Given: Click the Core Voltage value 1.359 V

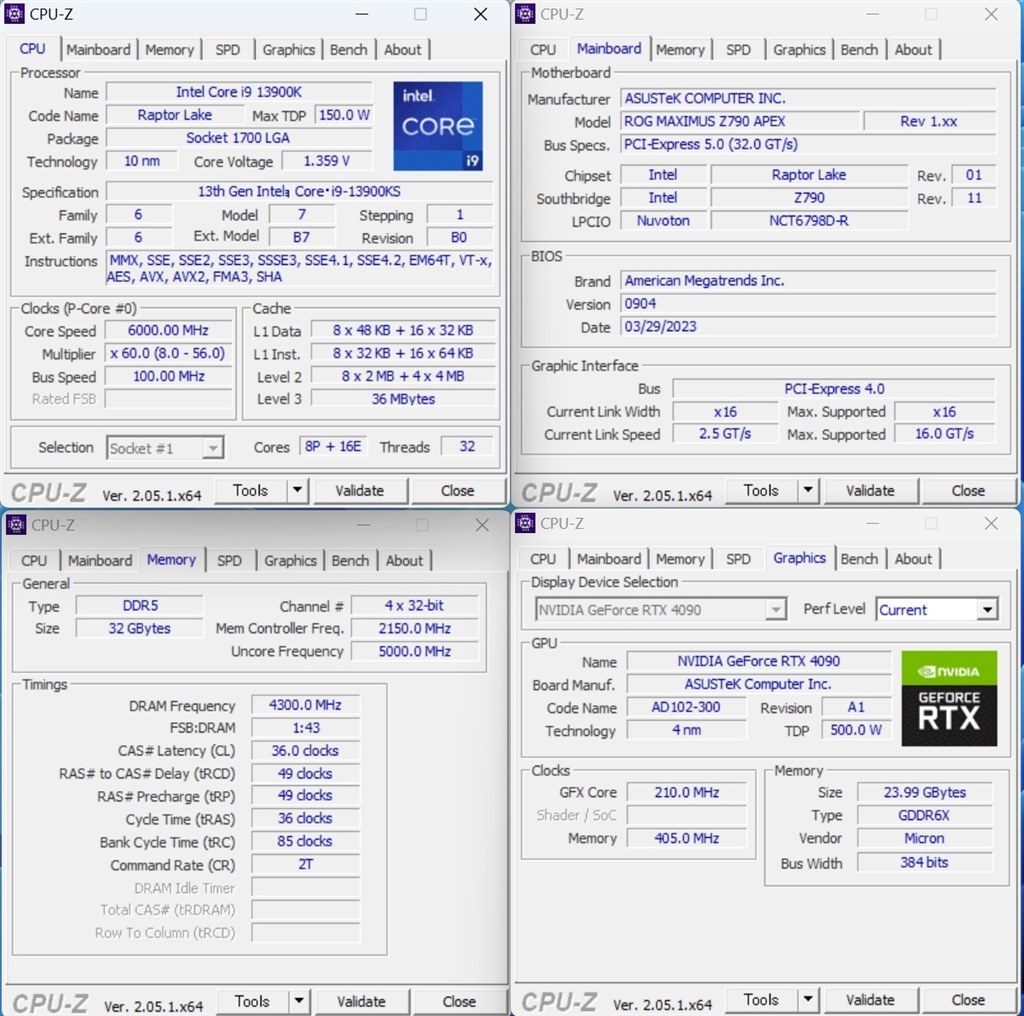Looking at the screenshot, I should [327, 161].
